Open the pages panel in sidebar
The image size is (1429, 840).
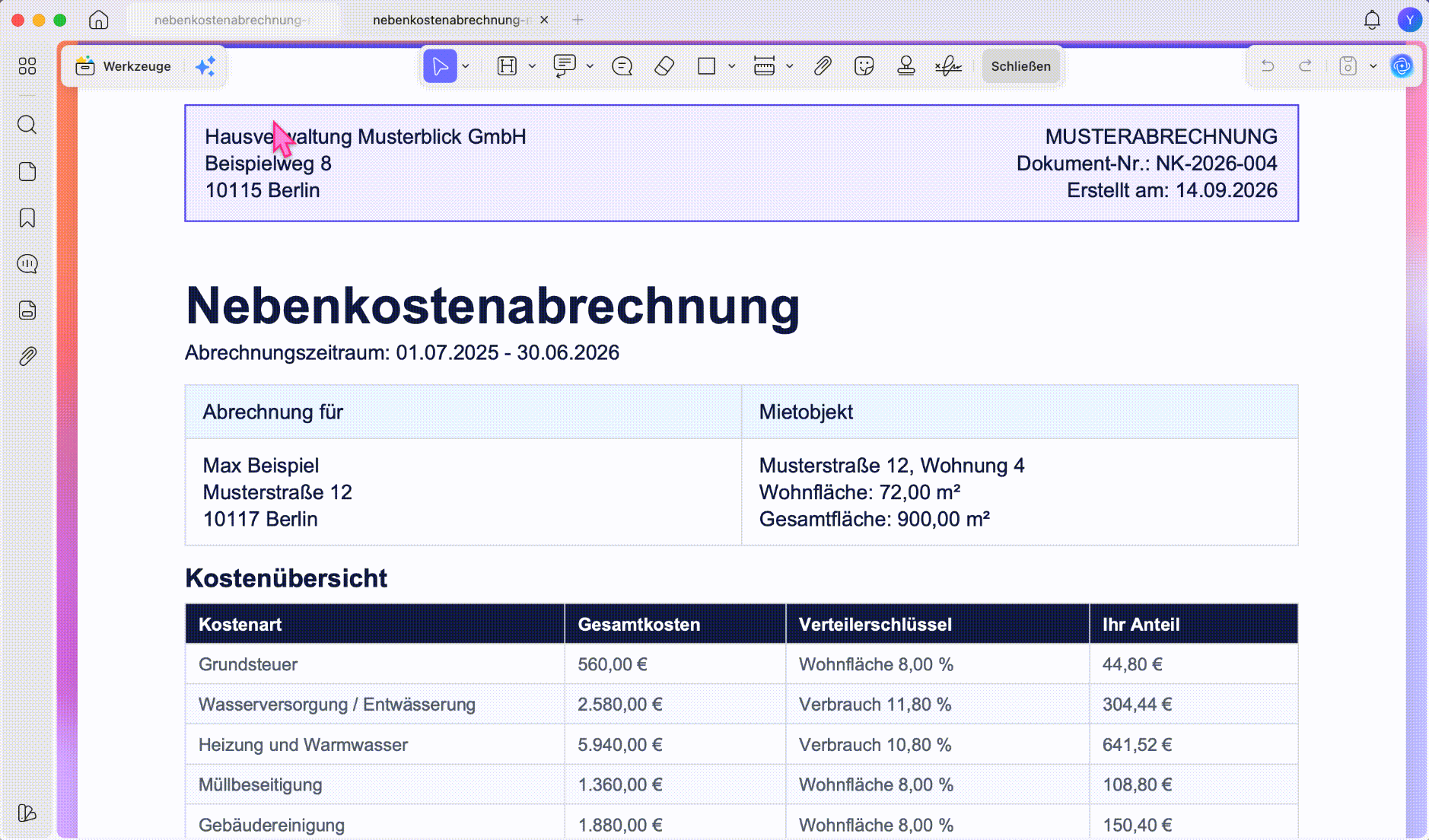click(x=27, y=171)
